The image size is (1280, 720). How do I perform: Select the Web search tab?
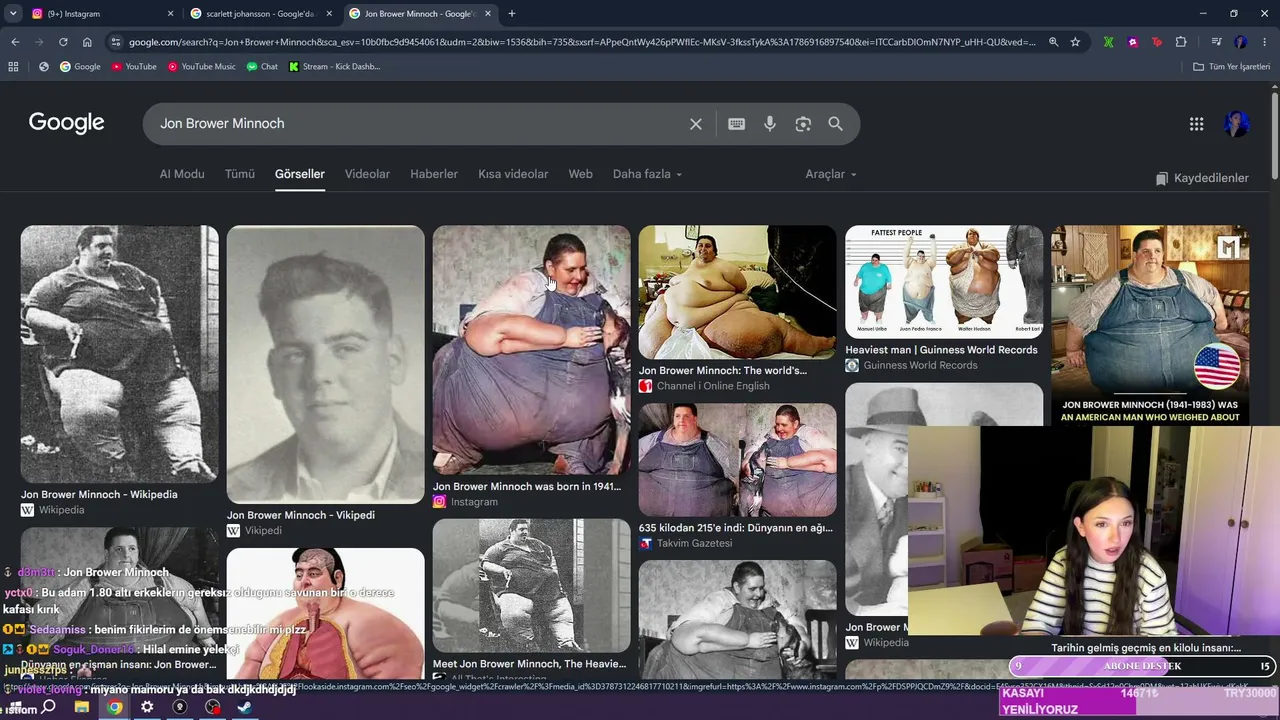pyautogui.click(x=581, y=174)
